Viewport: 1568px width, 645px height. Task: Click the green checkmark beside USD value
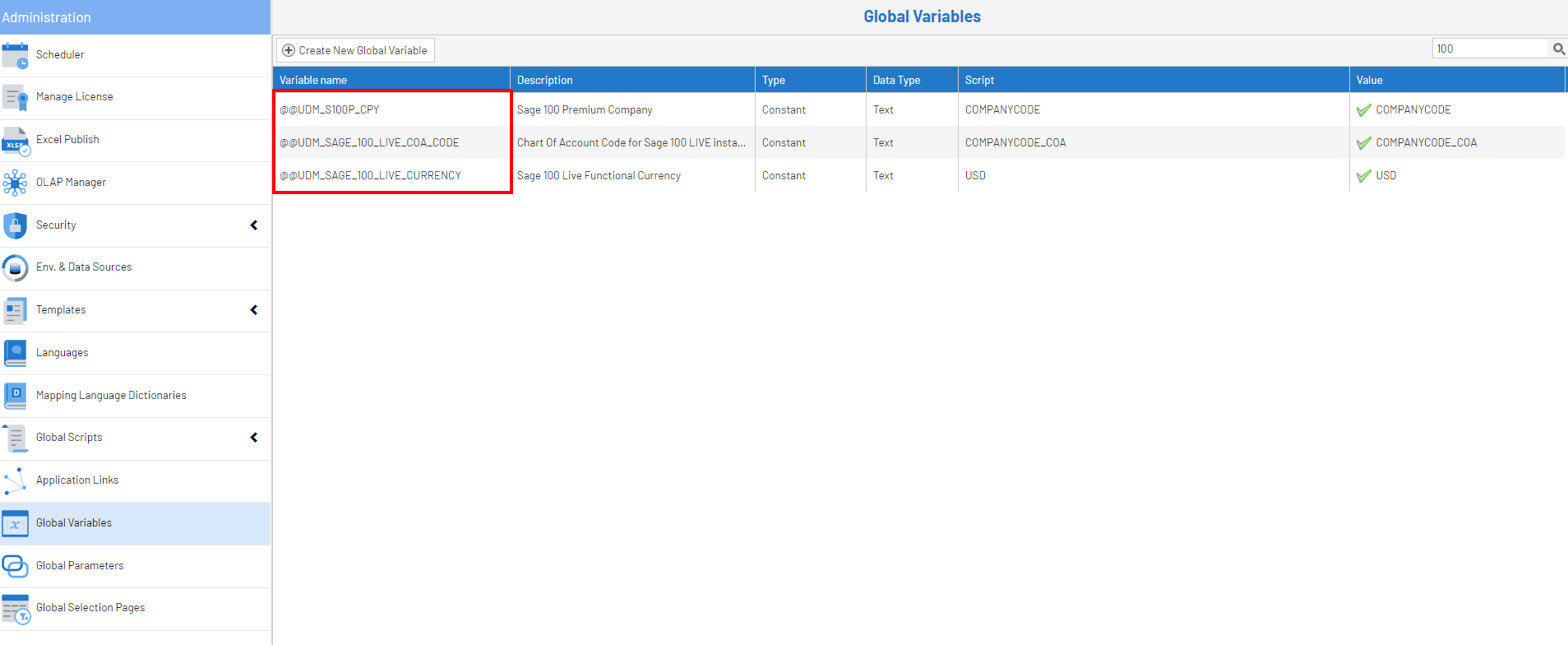pos(1363,176)
